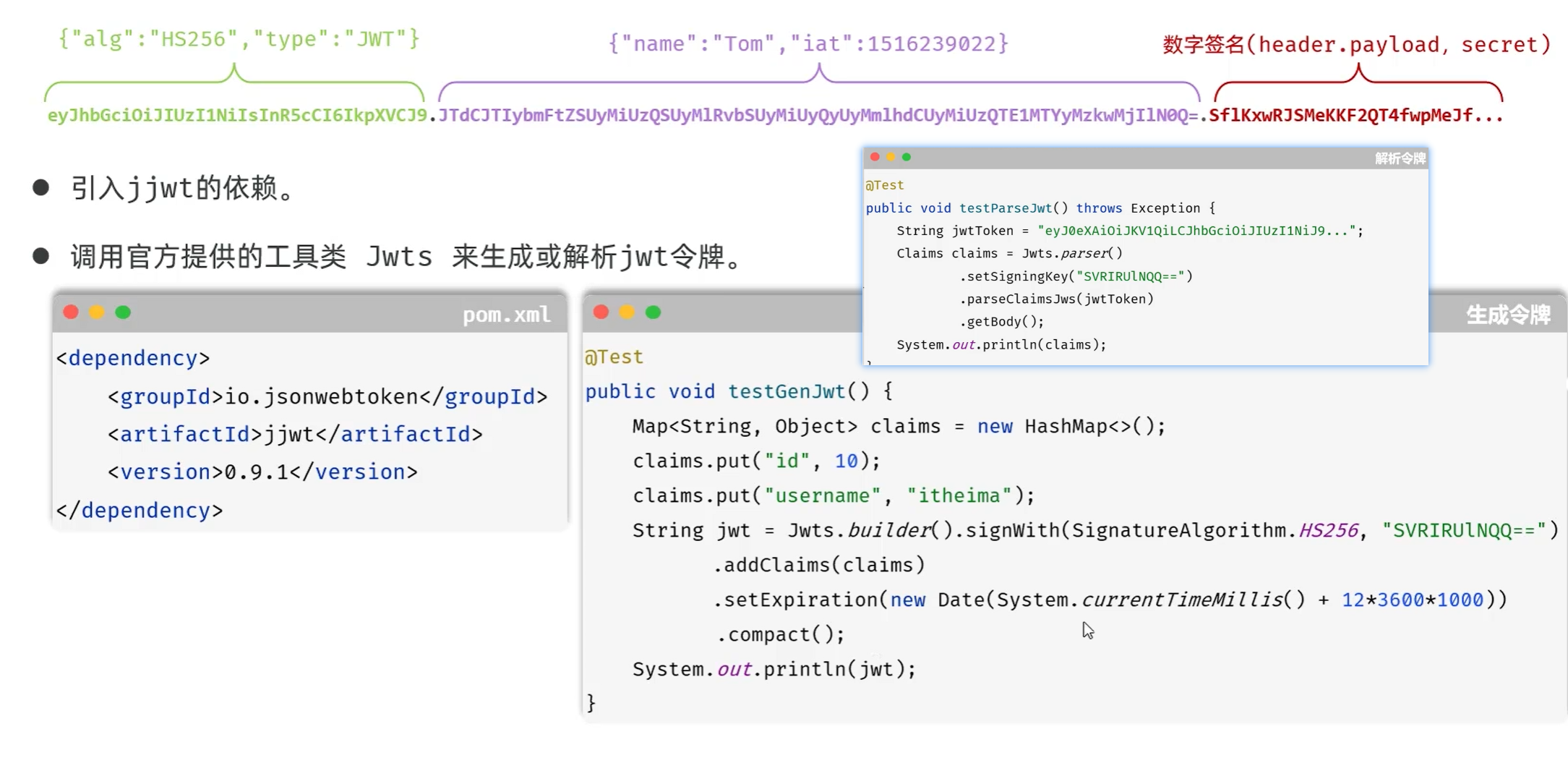Viewport: 1568px width, 758px height.
Task: Click the @Test annotation above testGenJwt
Action: click(614, 357)
